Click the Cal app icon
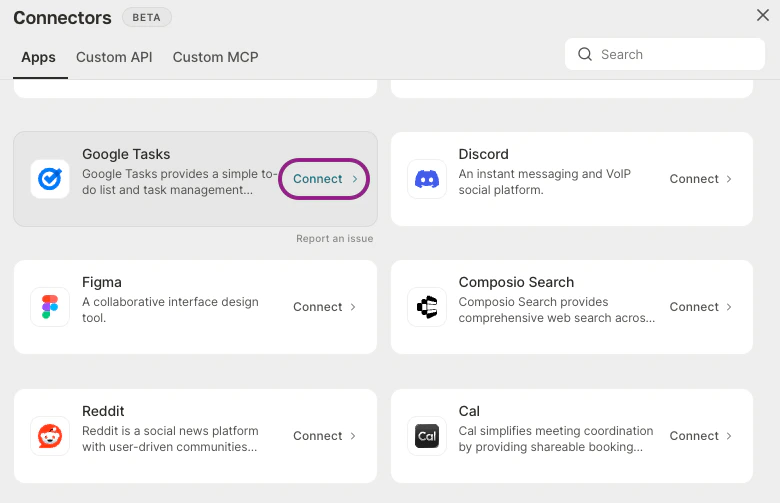This screenshot has width=780, height=503. pos(427,436)
